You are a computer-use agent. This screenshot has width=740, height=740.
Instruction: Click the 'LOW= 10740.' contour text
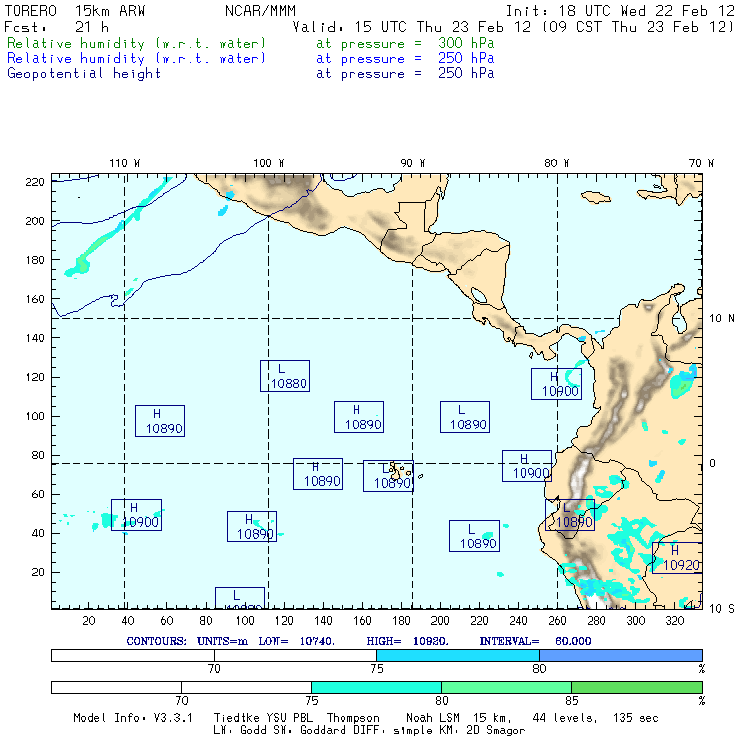point(296,641)
